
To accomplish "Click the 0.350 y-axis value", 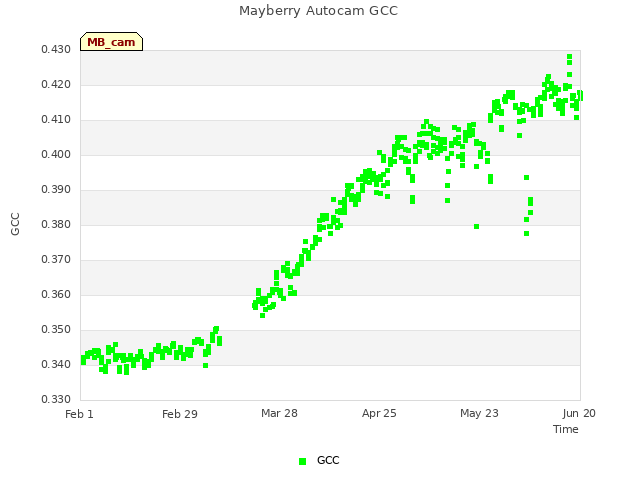I will click(x=56, y=329).
